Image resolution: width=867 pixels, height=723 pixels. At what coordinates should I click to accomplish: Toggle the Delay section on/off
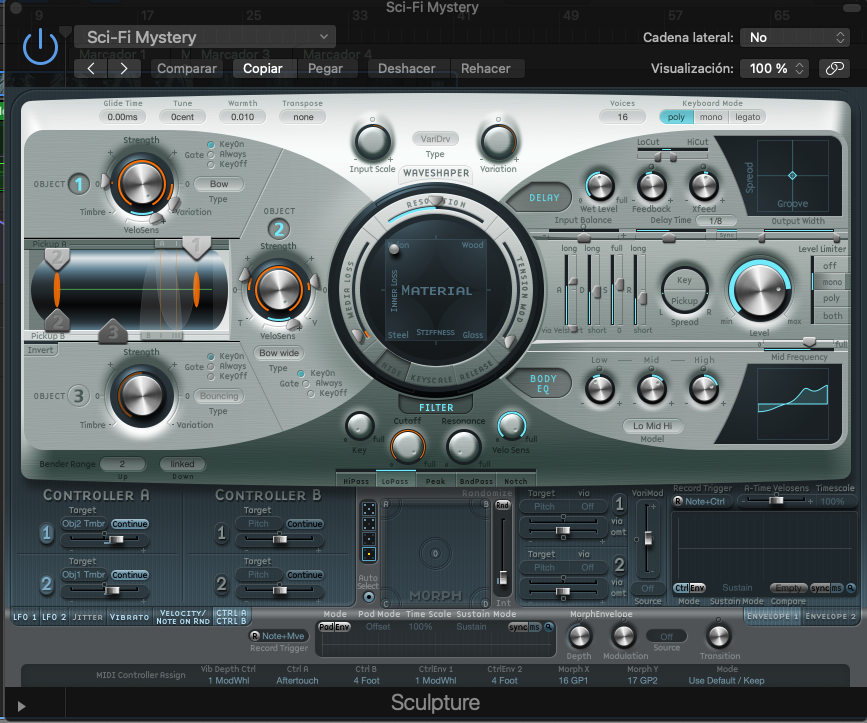tap(543, 198)
